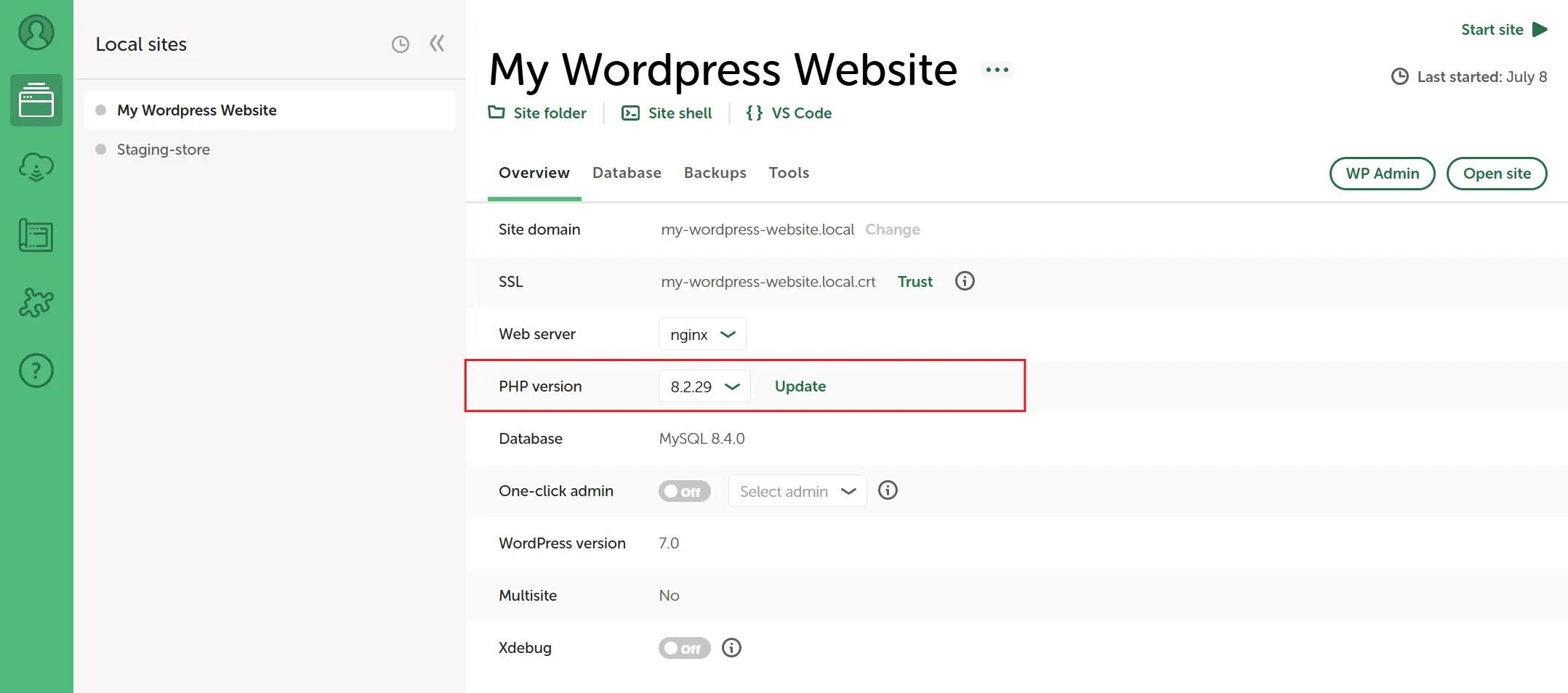The width and height of the screenshot is (1568, 693).
Task: Click the Start site play icon
Action: 1540,30
